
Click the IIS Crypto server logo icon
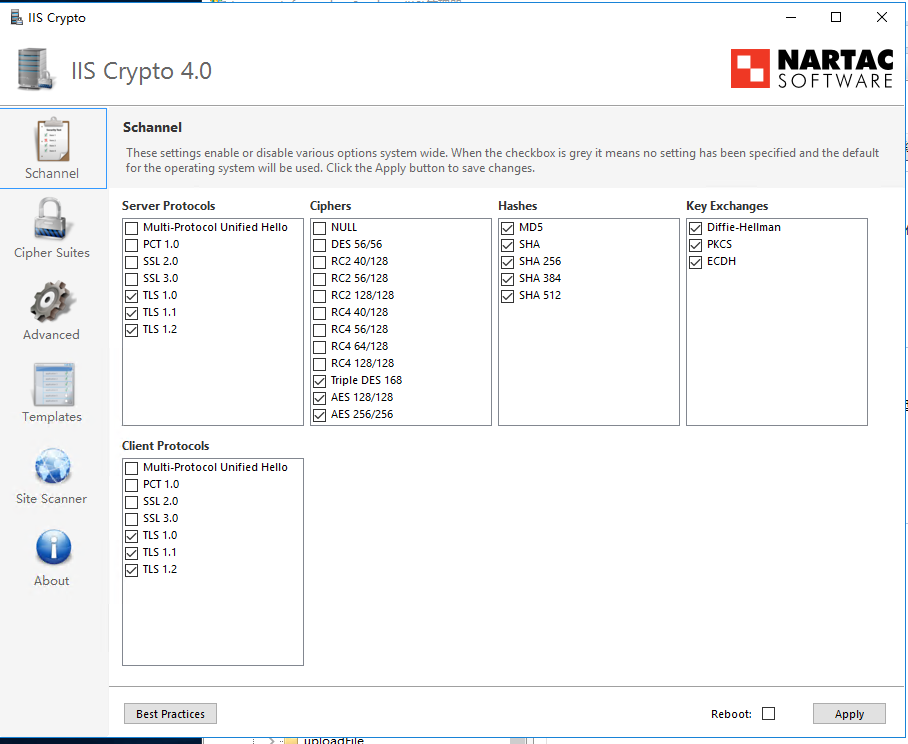(x=36, y=69)
